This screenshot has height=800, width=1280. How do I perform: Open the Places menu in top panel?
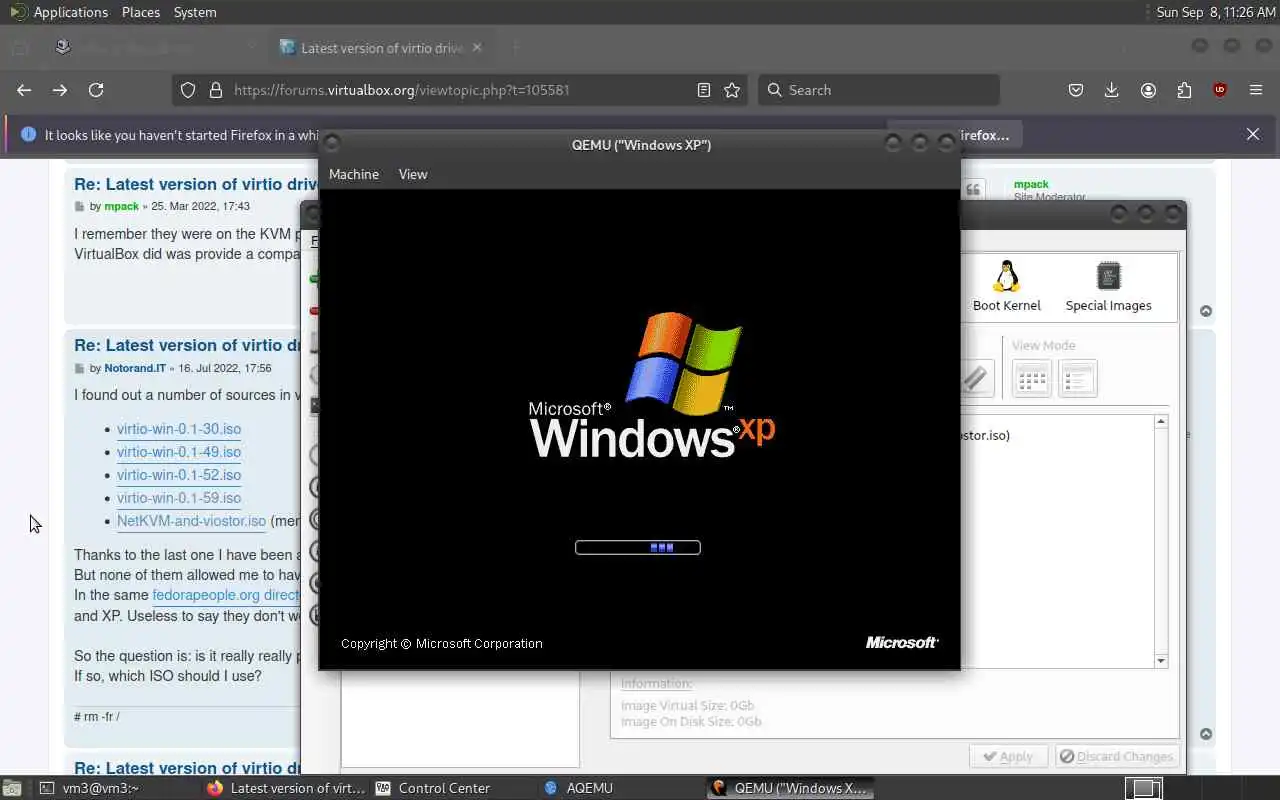tap(141, 12)
